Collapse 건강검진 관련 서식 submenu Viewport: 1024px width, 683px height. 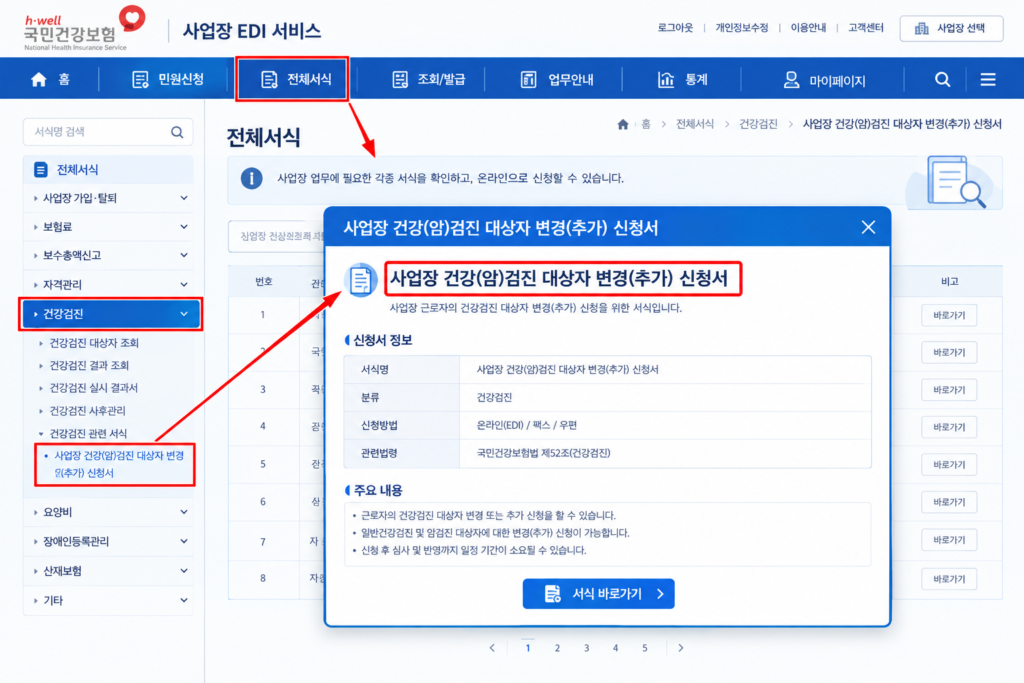88,434
